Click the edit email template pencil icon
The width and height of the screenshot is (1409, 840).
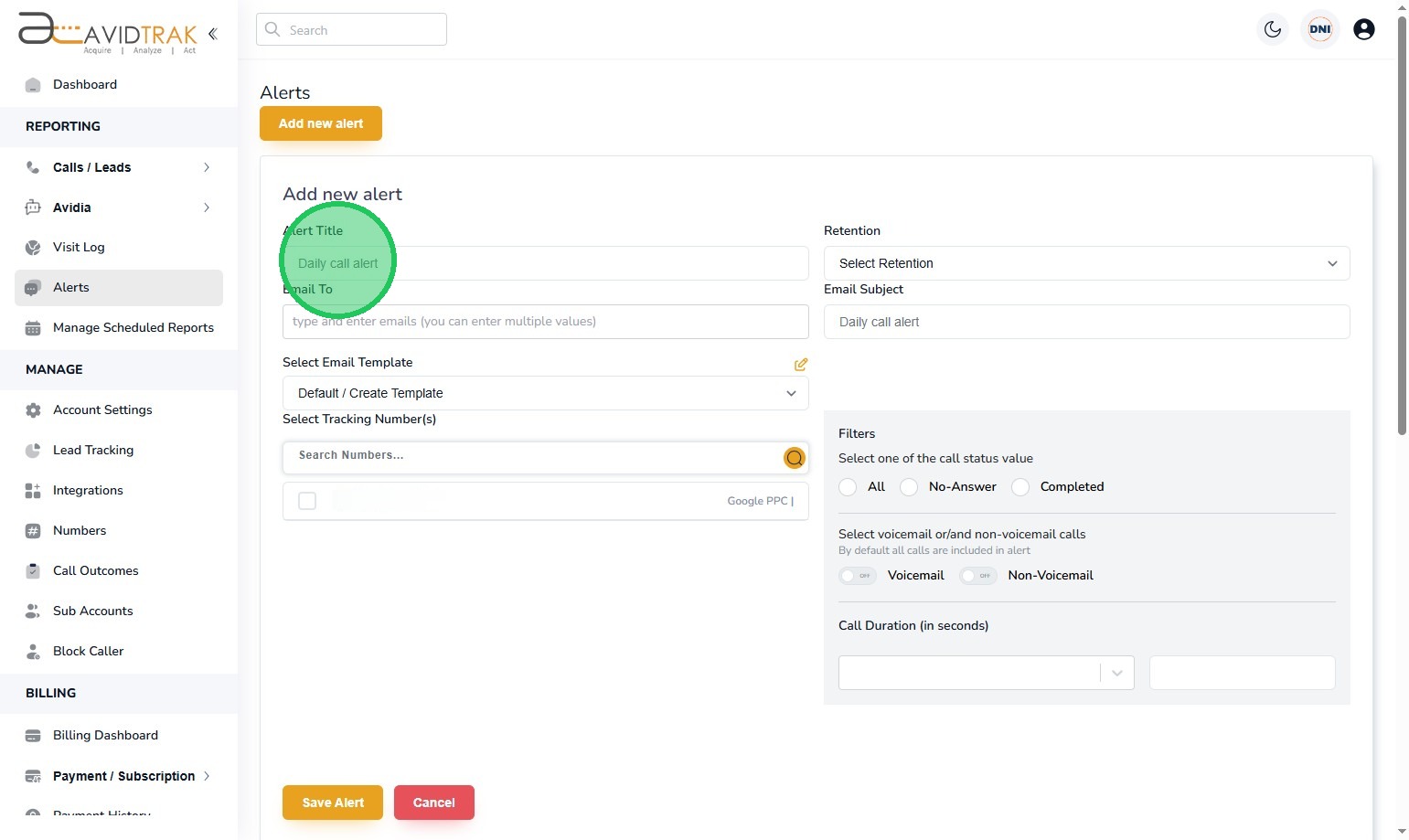(801, 365)
